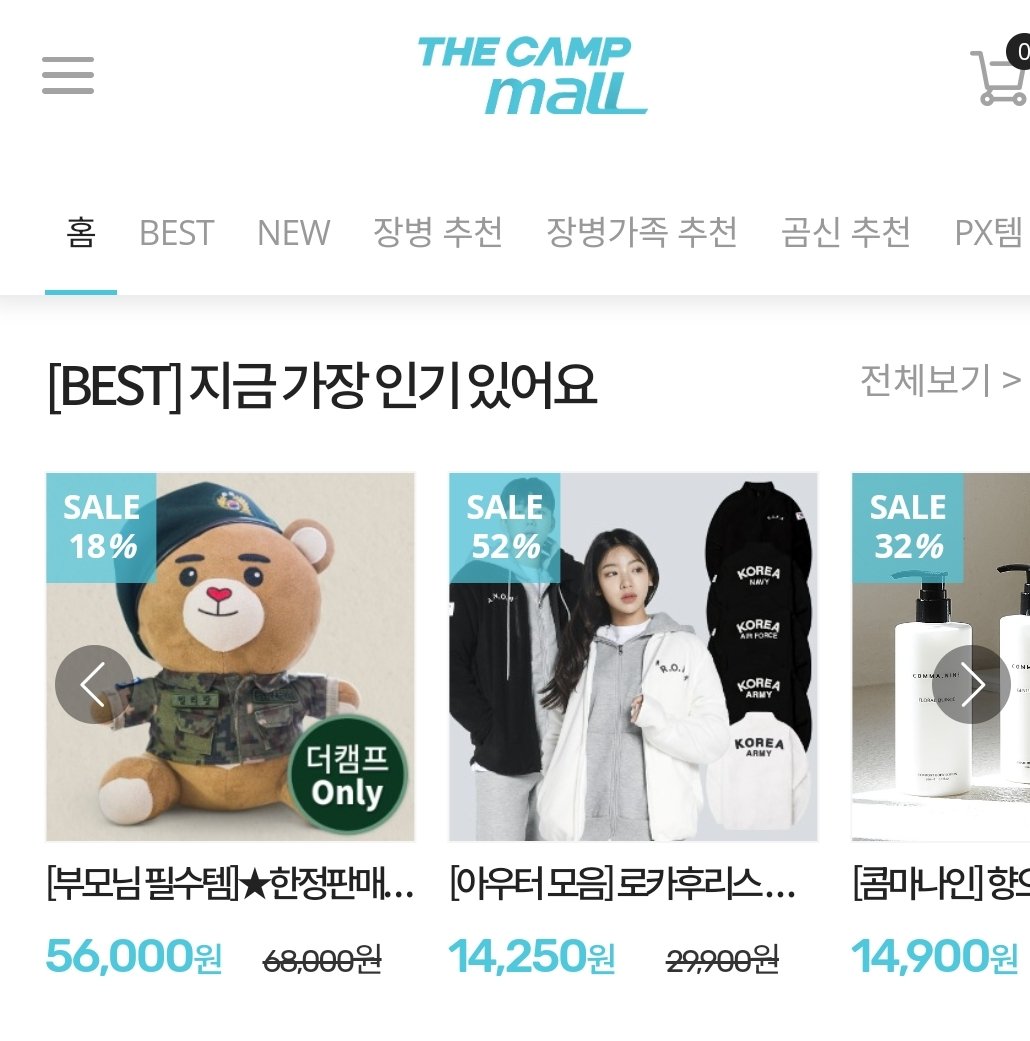Switch to the NEW tab
Screen dimensions: 1030x1041
(x=293, y=233)
